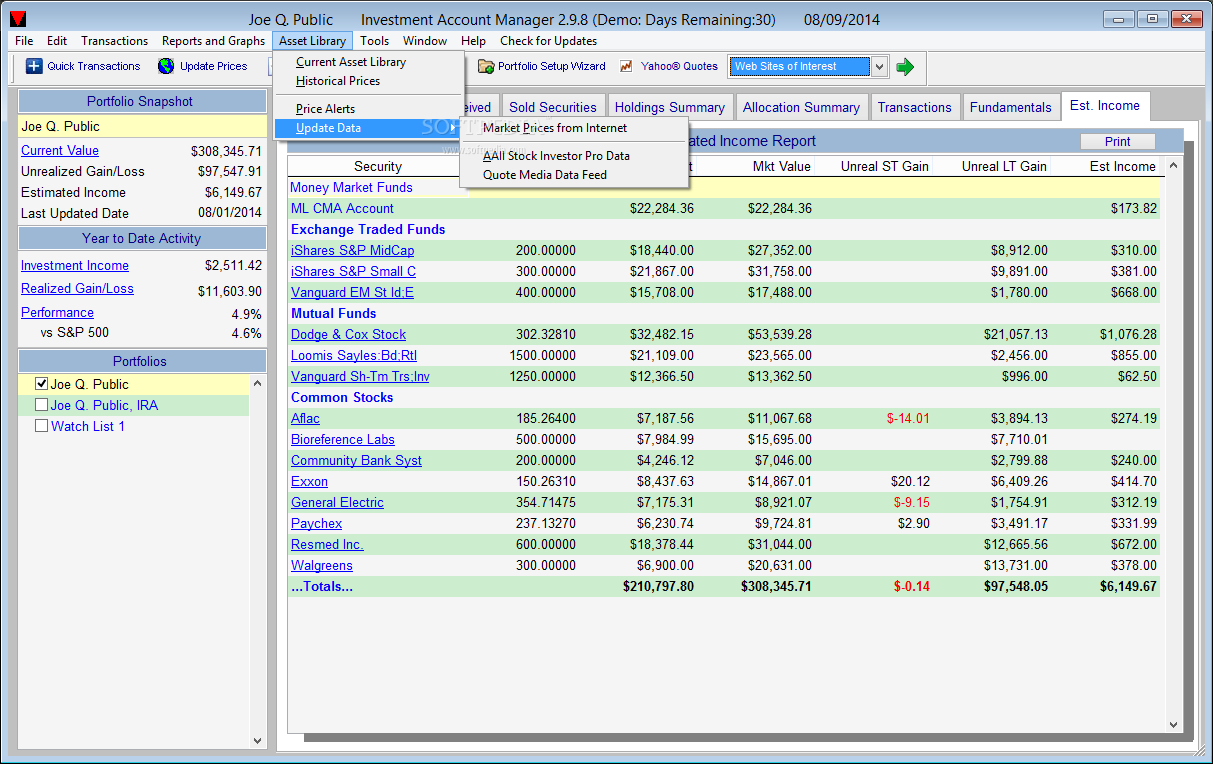1213x764 pixels.
Task: Click the report's scroll down arrow
Action: pyautogui.click(x=1174, y=725)
